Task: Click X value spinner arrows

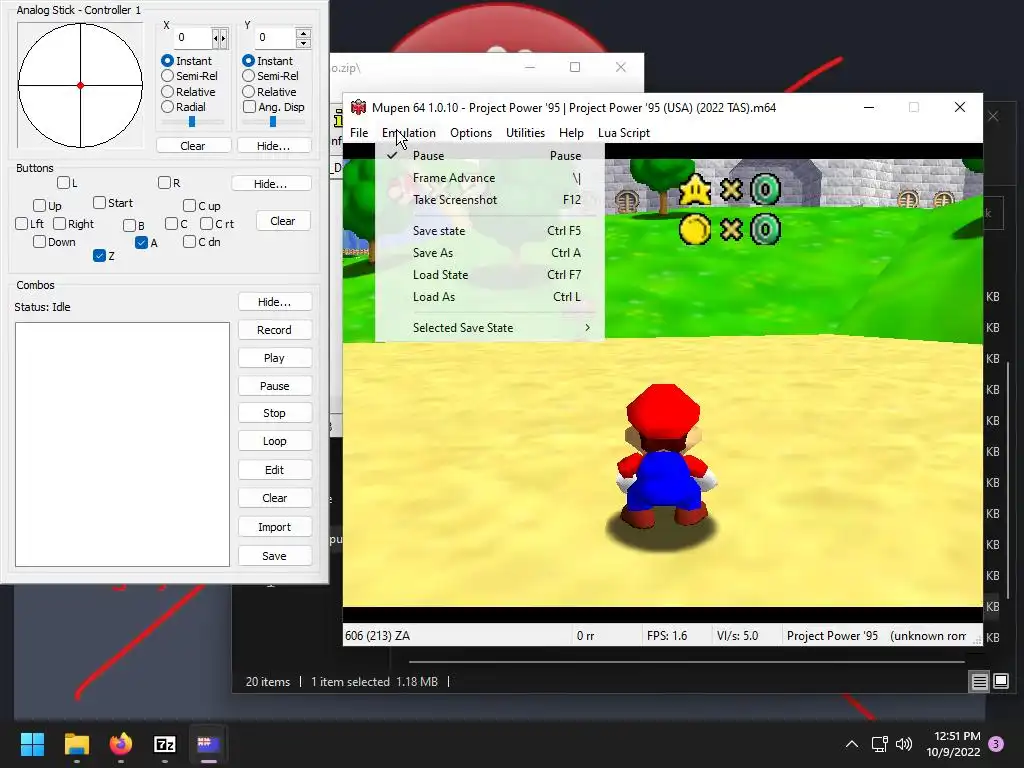Action: pos(220,38)
